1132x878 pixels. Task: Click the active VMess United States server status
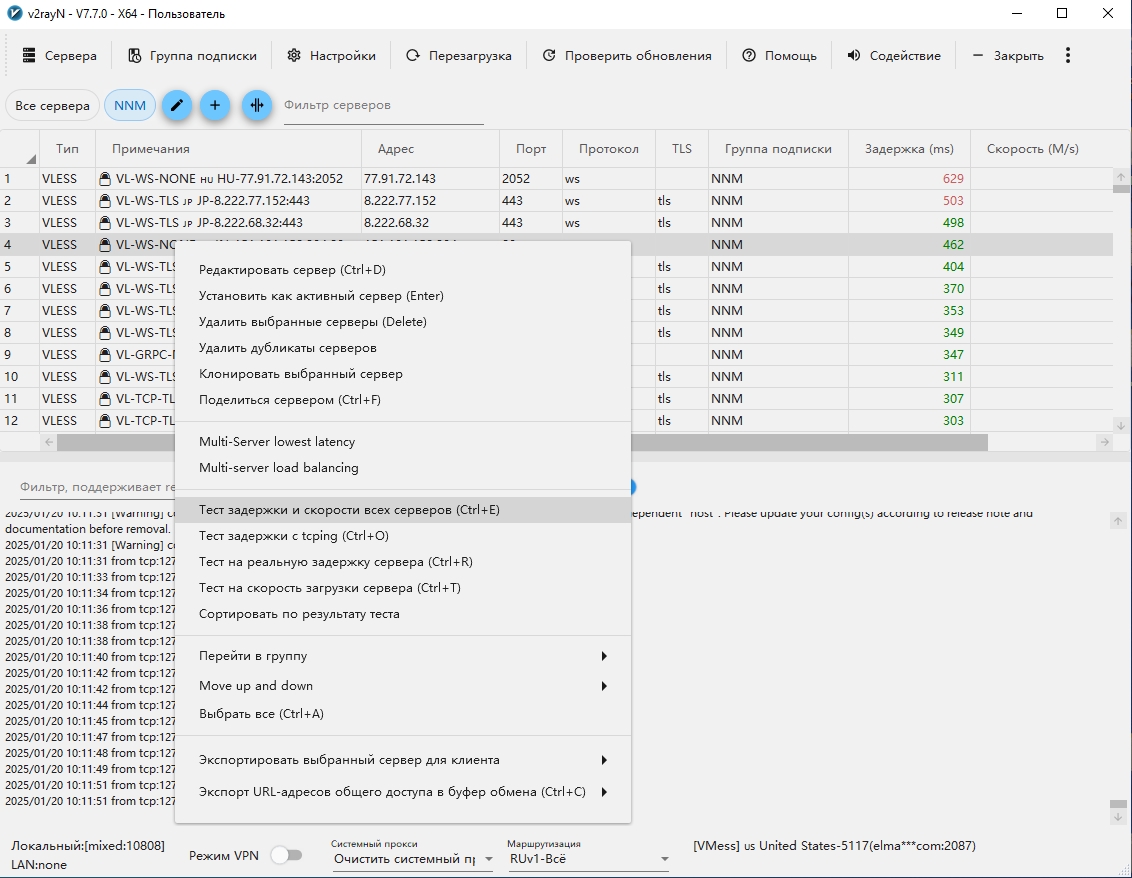tap(834, 846)
